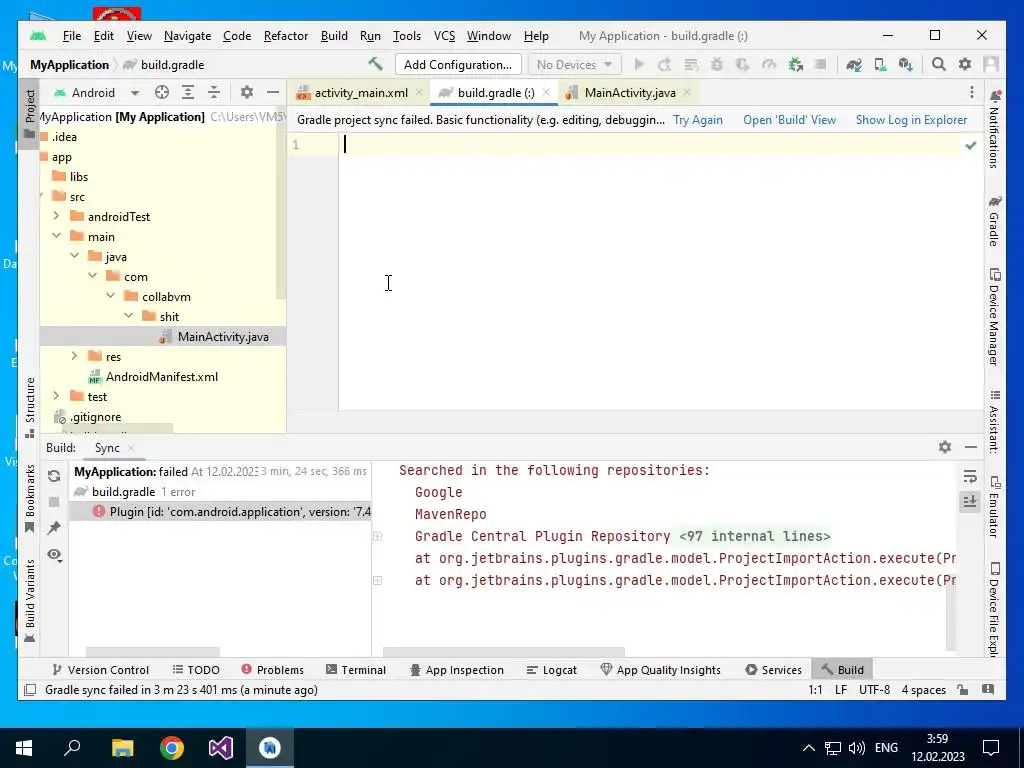Viewport: 1024px width, 768px height.
Task: Open Project panel options gear
Action: pyautogui.click(x=246, y=93)
